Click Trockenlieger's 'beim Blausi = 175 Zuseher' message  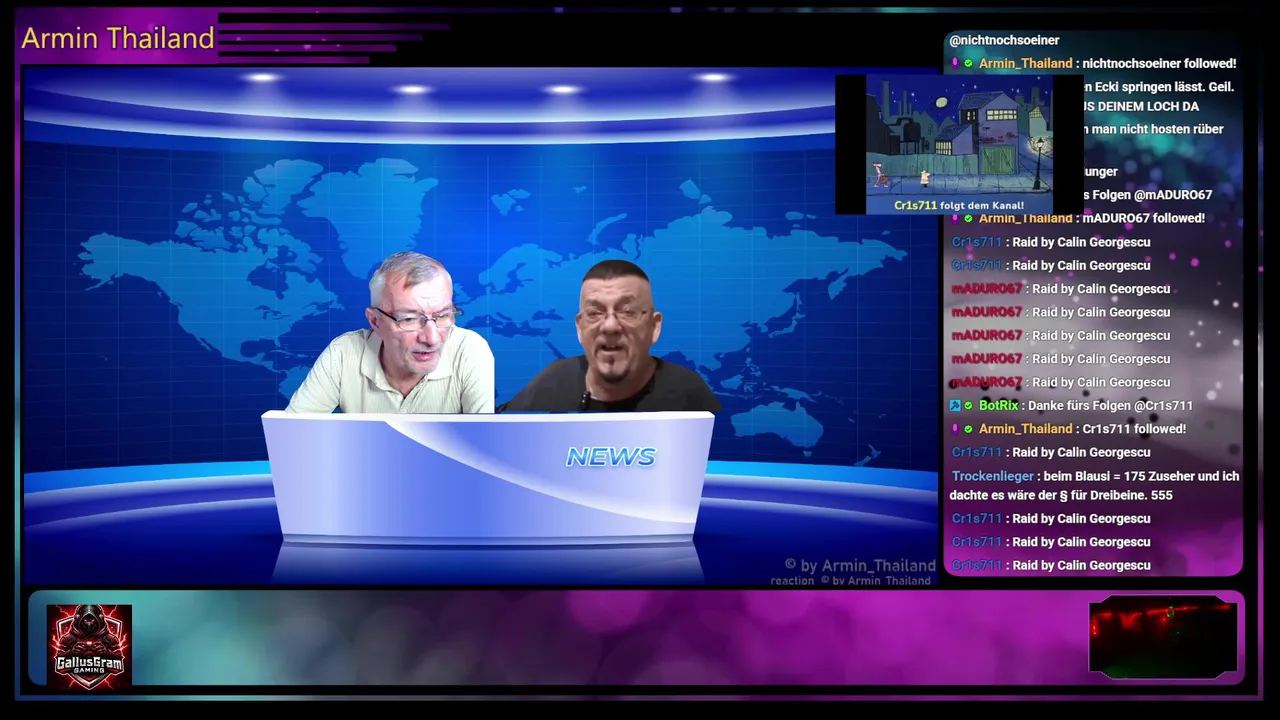click(1095, 485)
